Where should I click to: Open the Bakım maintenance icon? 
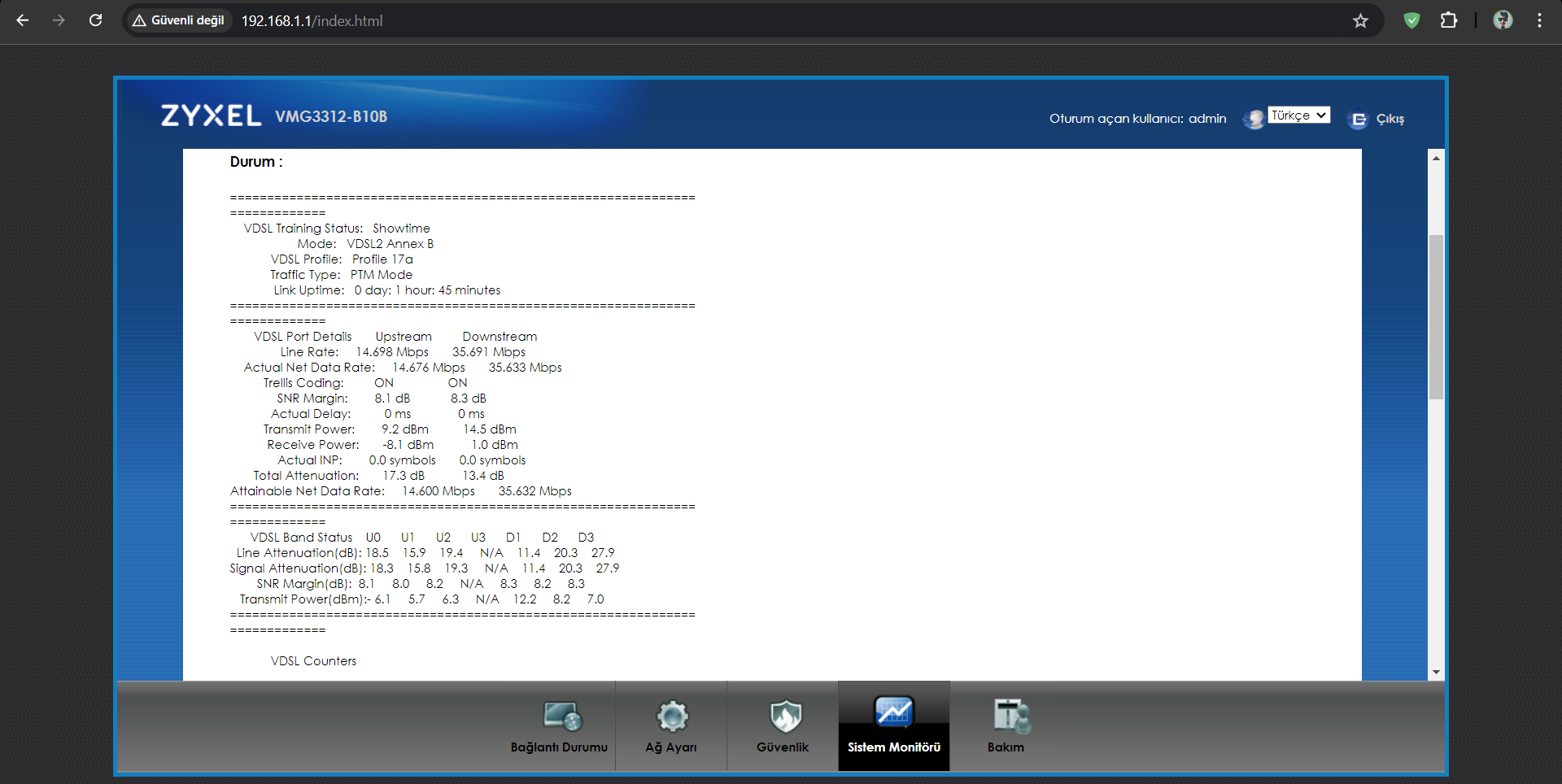1011,716
